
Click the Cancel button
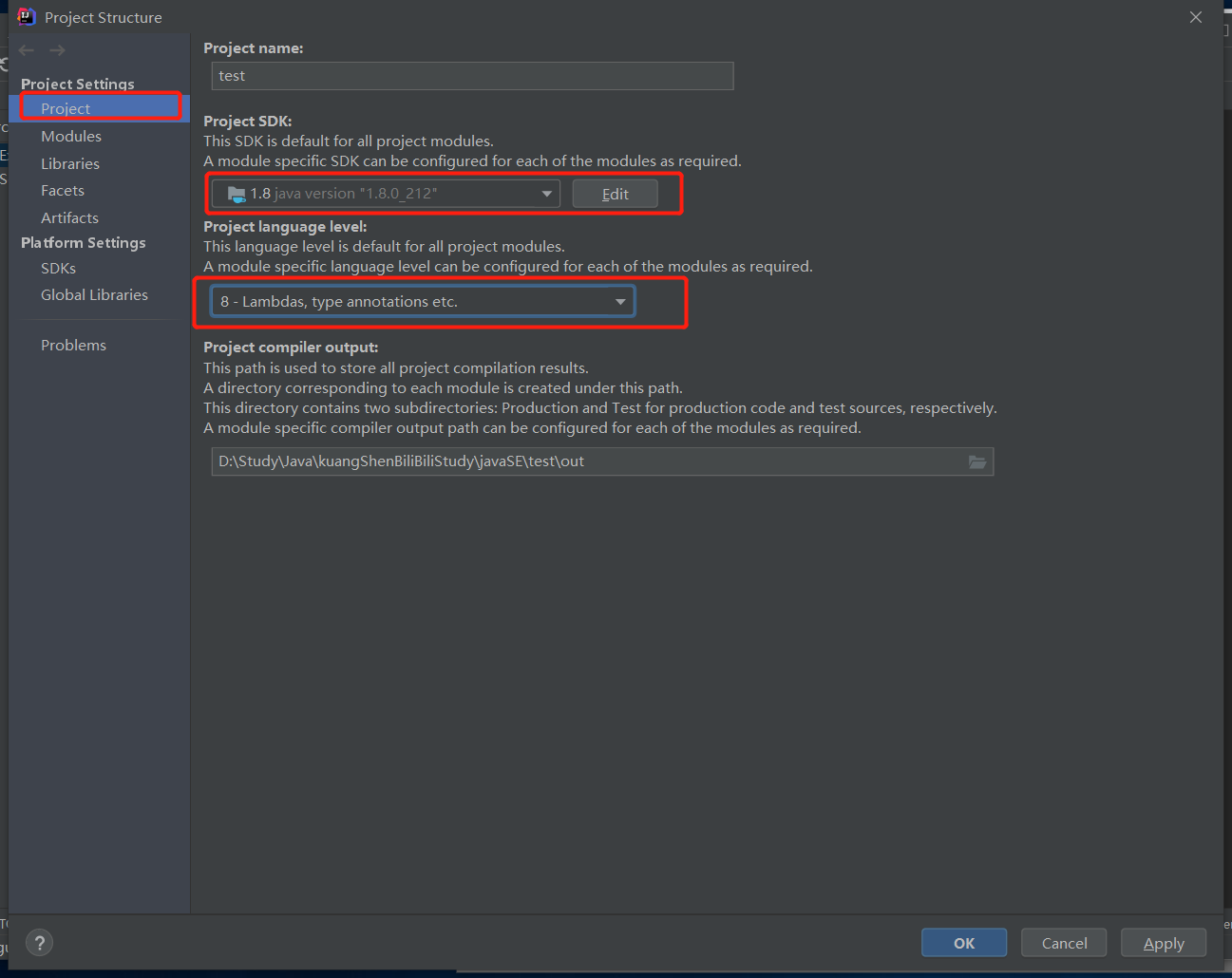click(x=1064, y=943)
